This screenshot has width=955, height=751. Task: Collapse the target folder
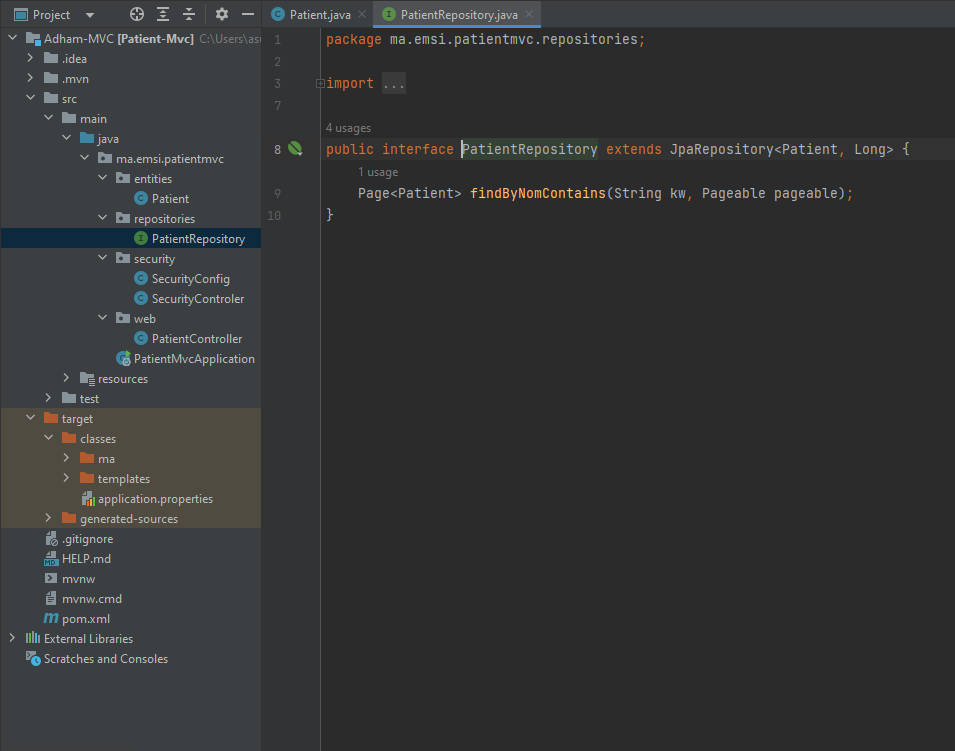(29, 418)
